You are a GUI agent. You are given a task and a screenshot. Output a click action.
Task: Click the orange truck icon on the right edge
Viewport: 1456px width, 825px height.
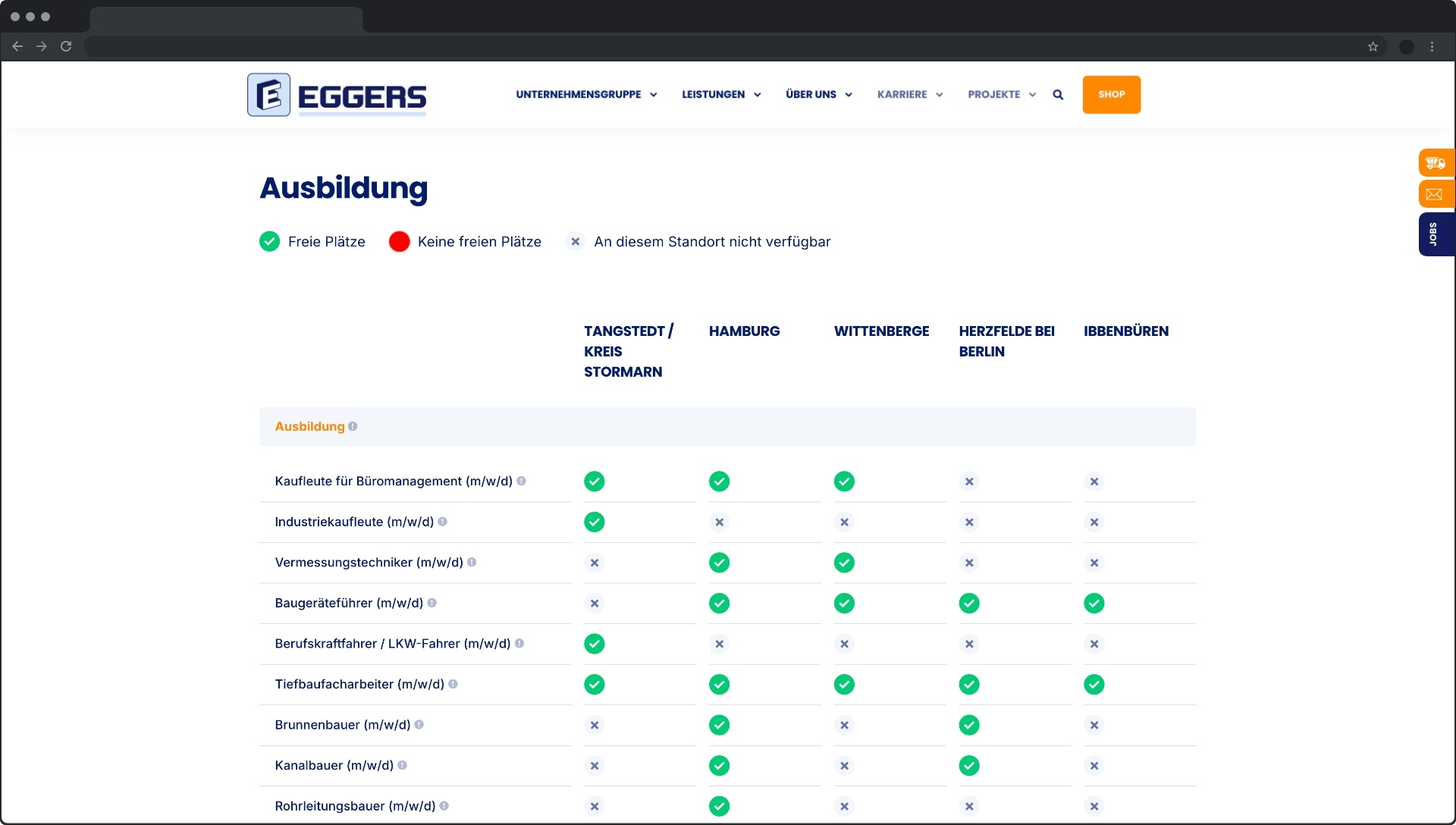click(1436, 162)
